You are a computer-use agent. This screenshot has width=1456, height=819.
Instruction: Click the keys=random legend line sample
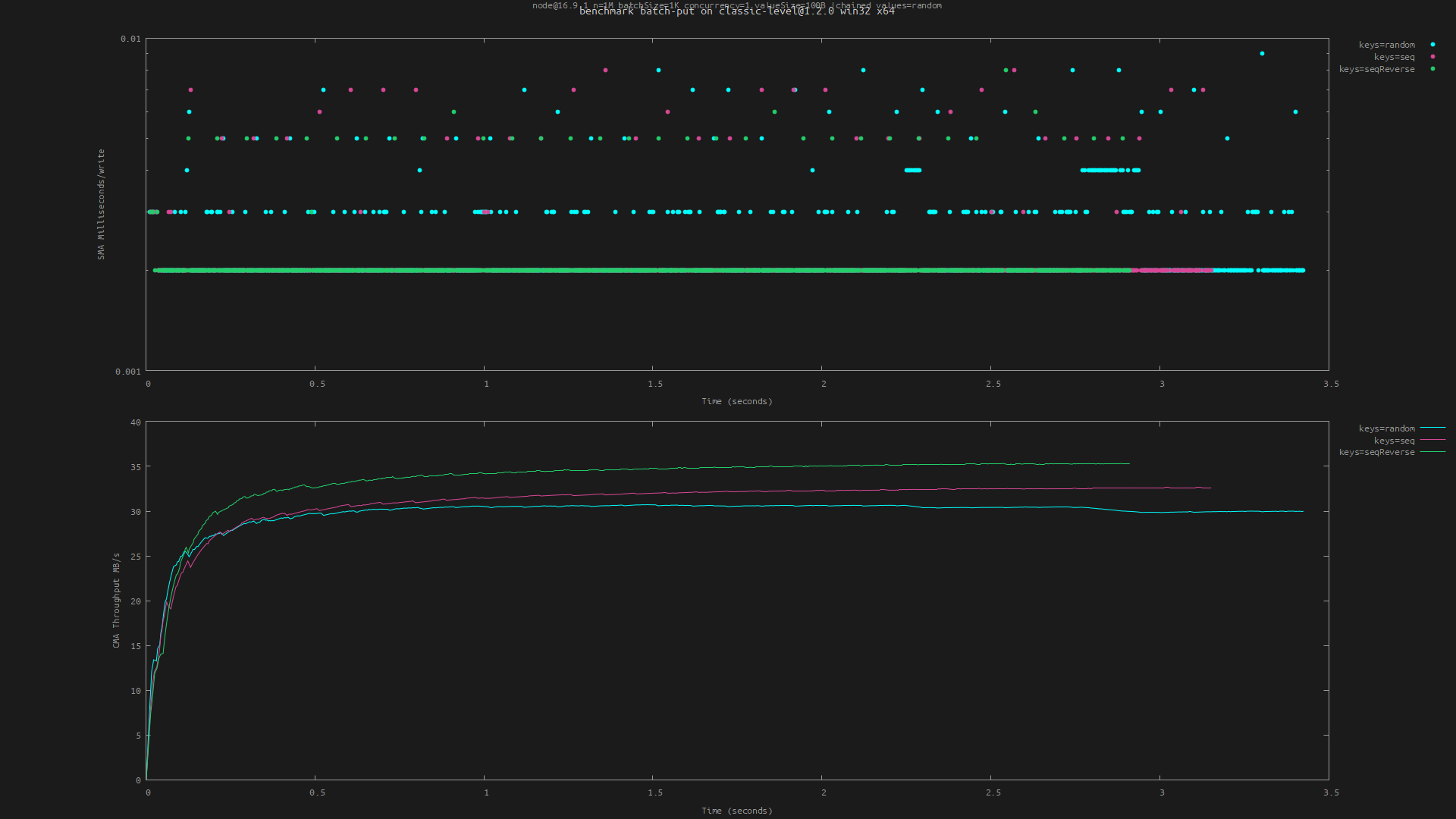(1432, 428)
